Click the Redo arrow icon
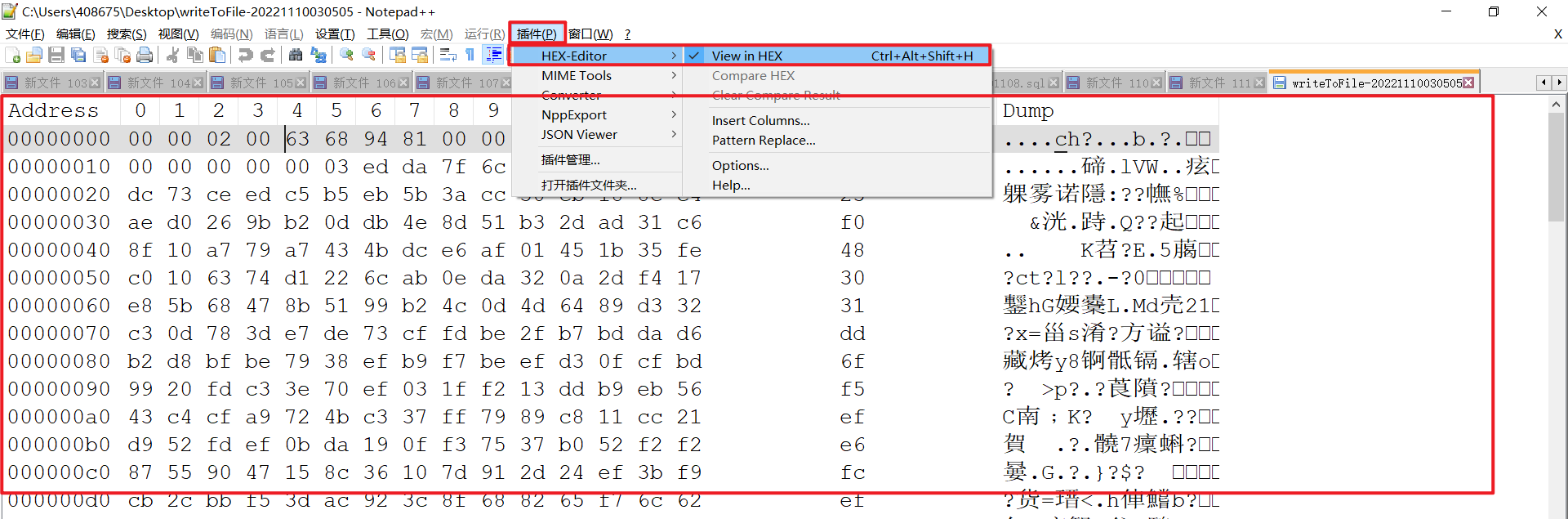This screenshot has width=1568, height=519. coord(267,55)
